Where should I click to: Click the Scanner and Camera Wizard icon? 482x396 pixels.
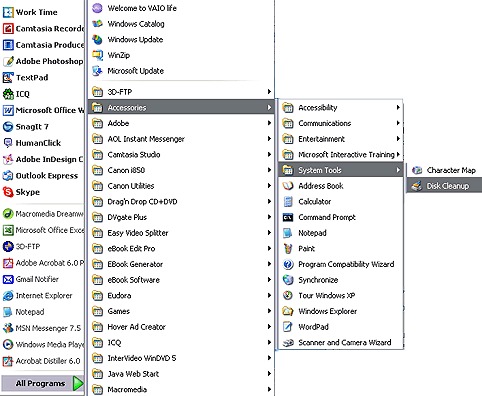point(288,342)
